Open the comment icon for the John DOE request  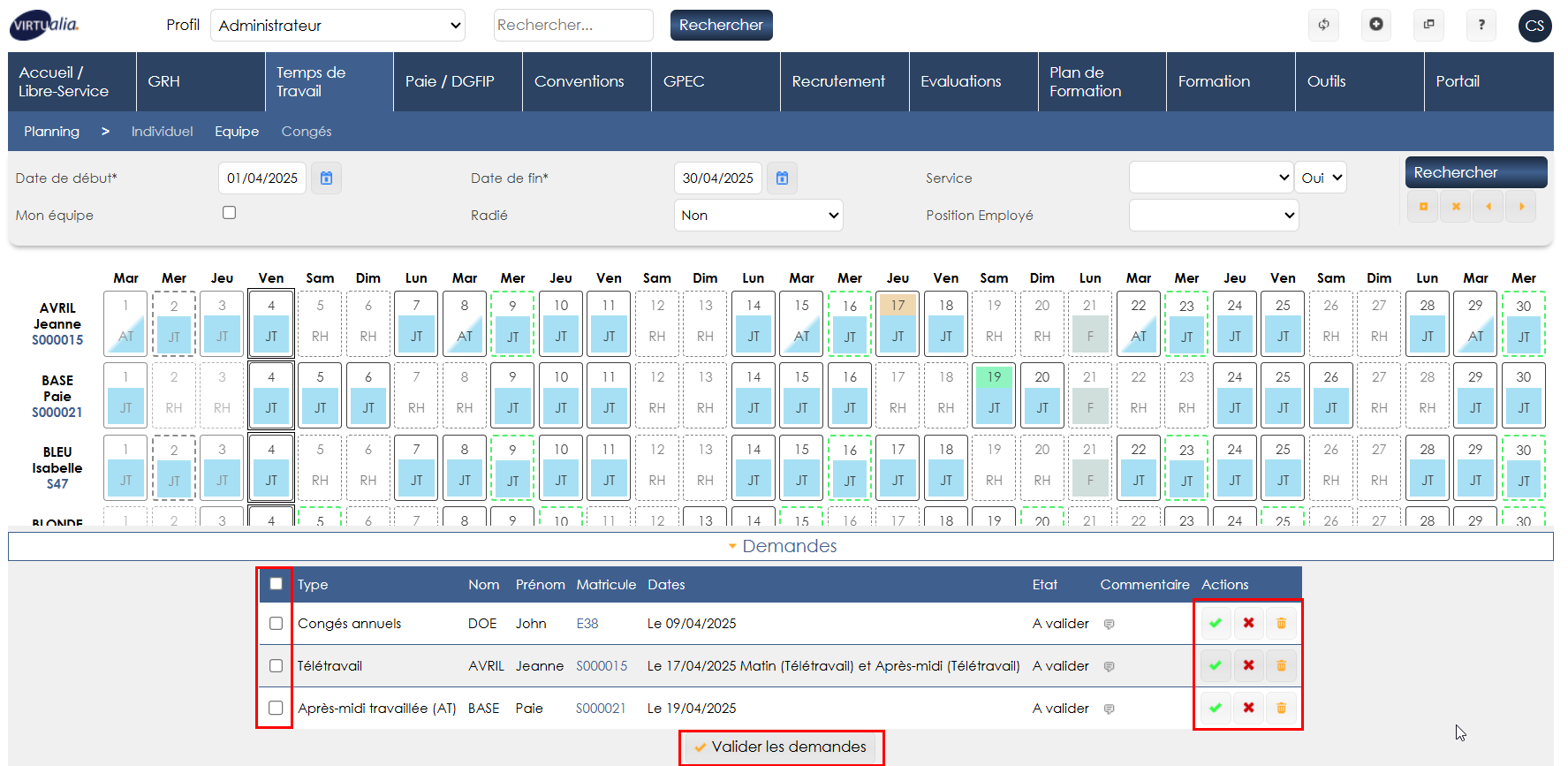pos(1109,624)
